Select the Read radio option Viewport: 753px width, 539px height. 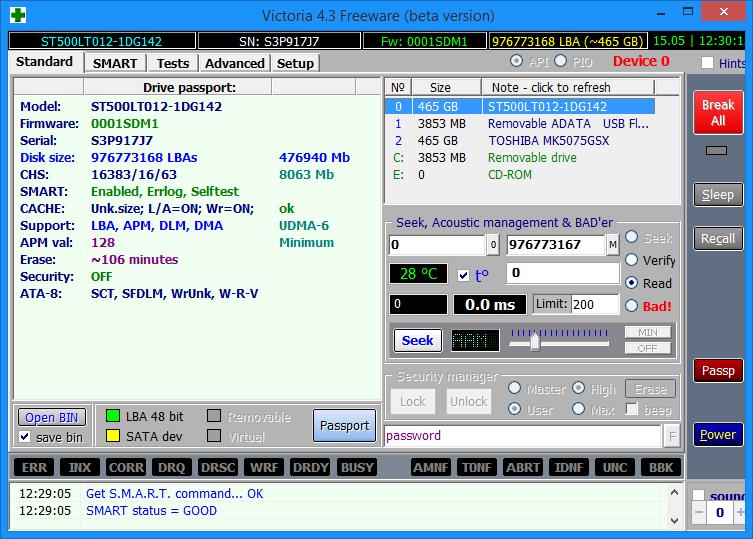(632, 283)
